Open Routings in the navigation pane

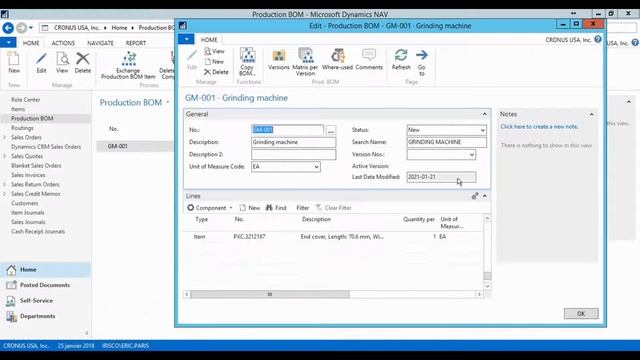pos(22,128)
